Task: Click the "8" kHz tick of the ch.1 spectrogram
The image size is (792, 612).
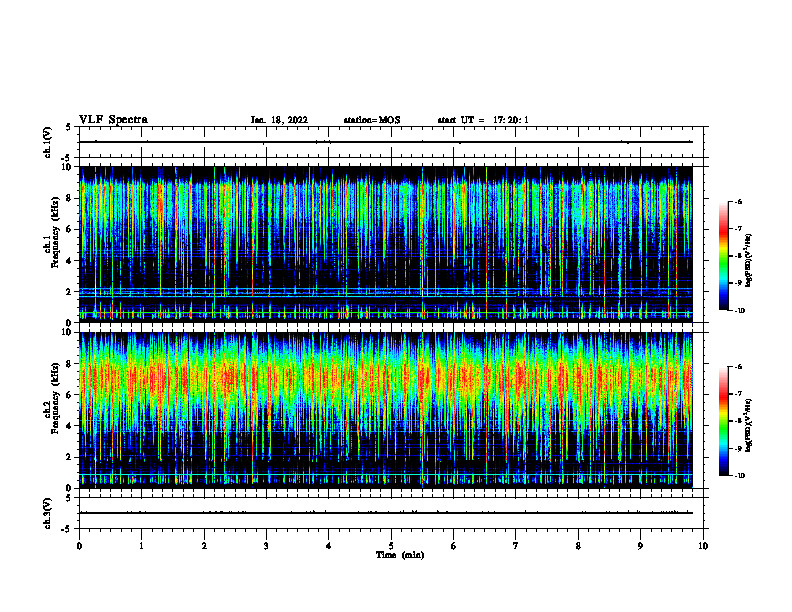Action: coord(69,198)
